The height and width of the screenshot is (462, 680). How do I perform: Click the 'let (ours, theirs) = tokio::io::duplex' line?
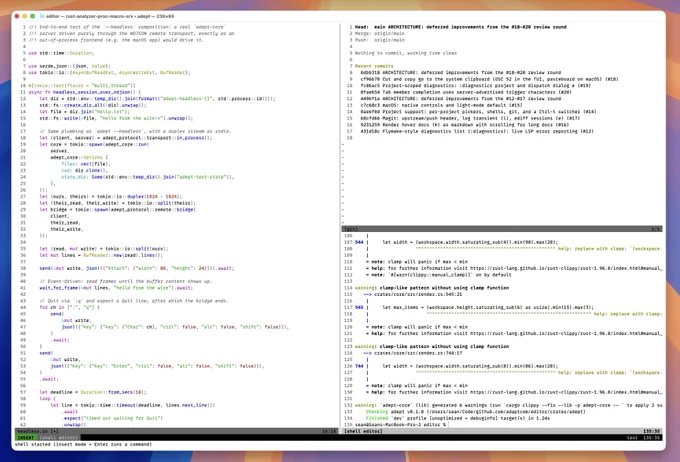(111, 196)
